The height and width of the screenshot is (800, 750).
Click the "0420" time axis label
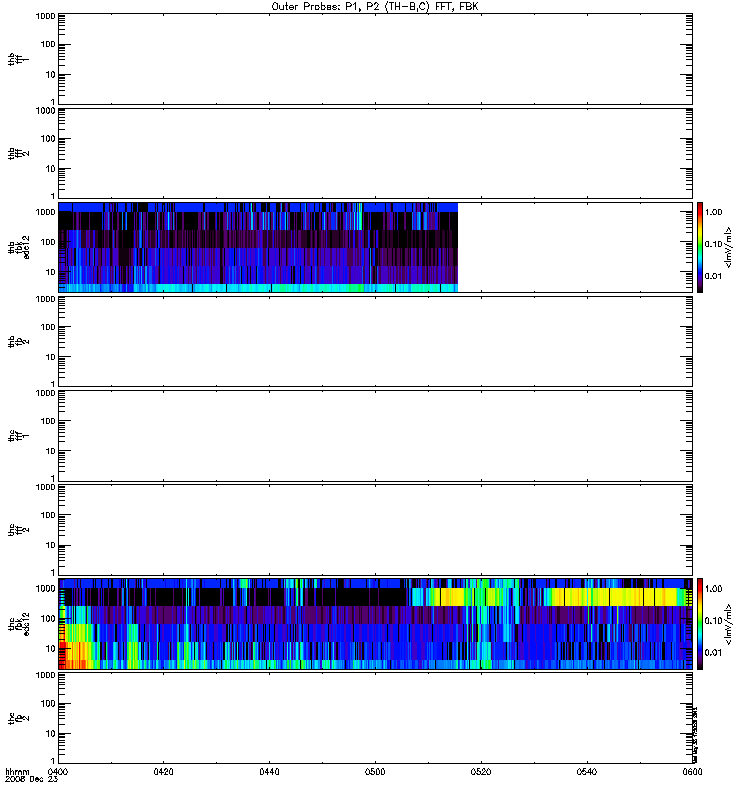[163, 771]
